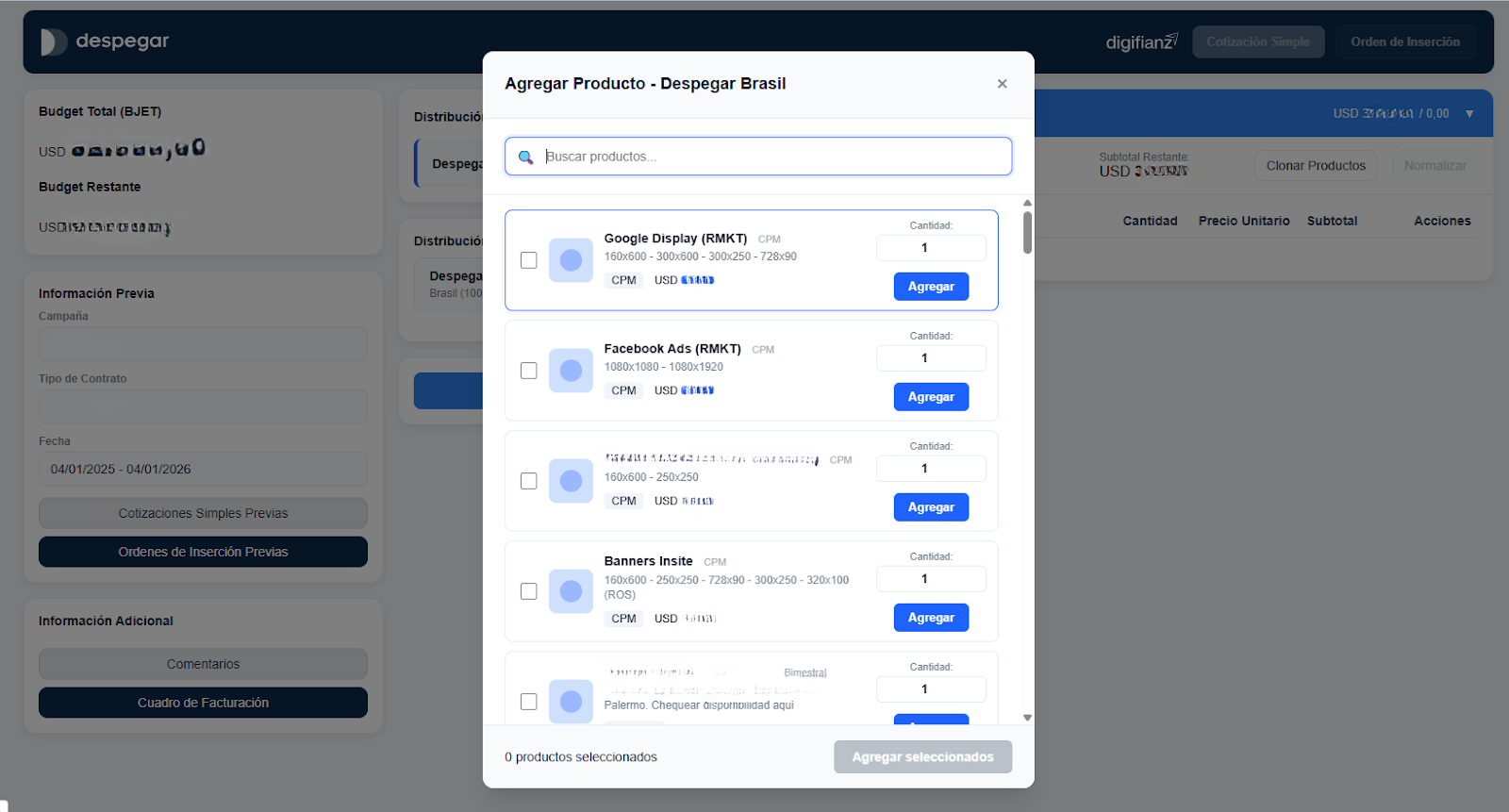Open the Comentarios section
The height and width of the screenshot is (812, 1509).
click(x=203, y=664)
